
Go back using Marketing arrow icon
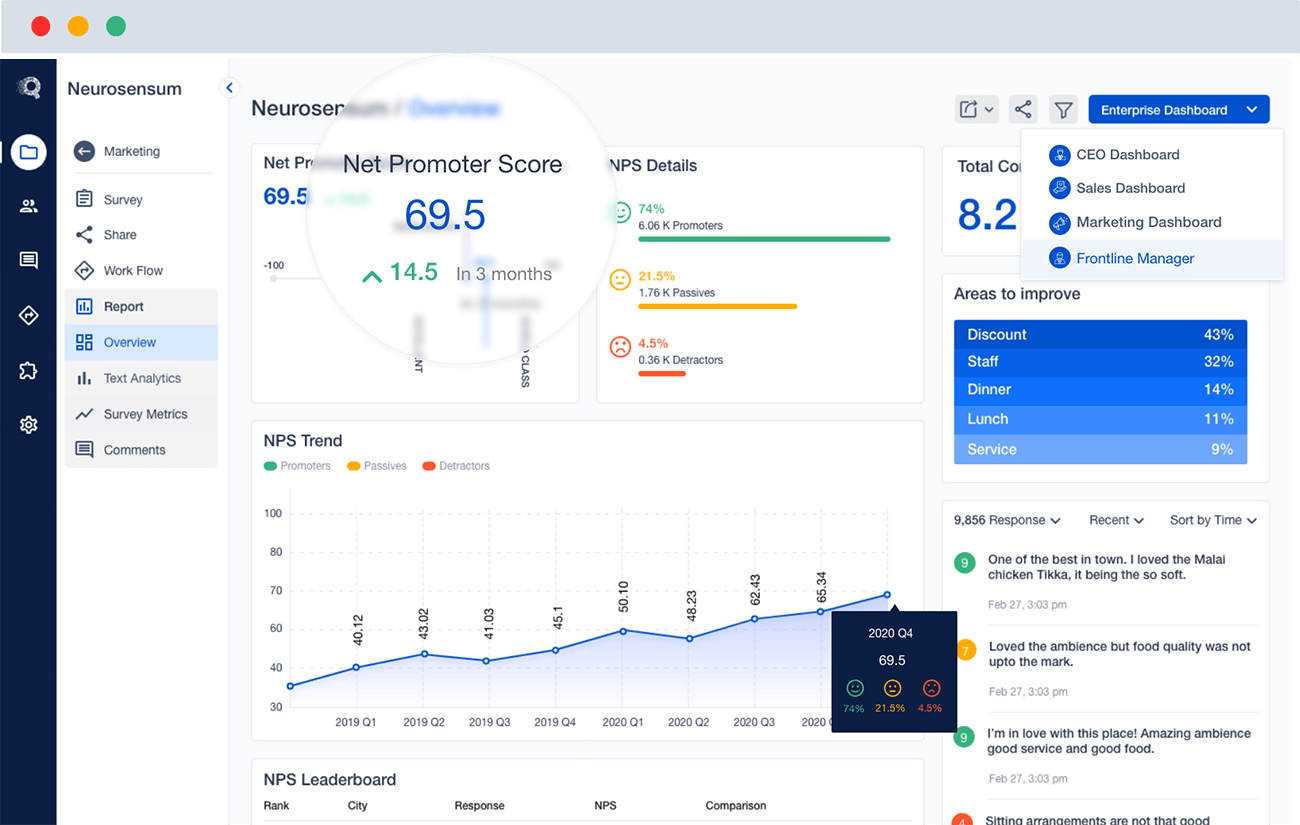[85, 151]
